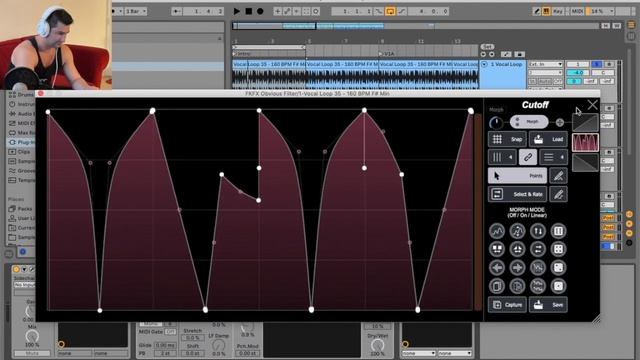Fold the 1 Vocal Loop track
Viewport: 640px width, 360px height.
click(x=484, y=64)
